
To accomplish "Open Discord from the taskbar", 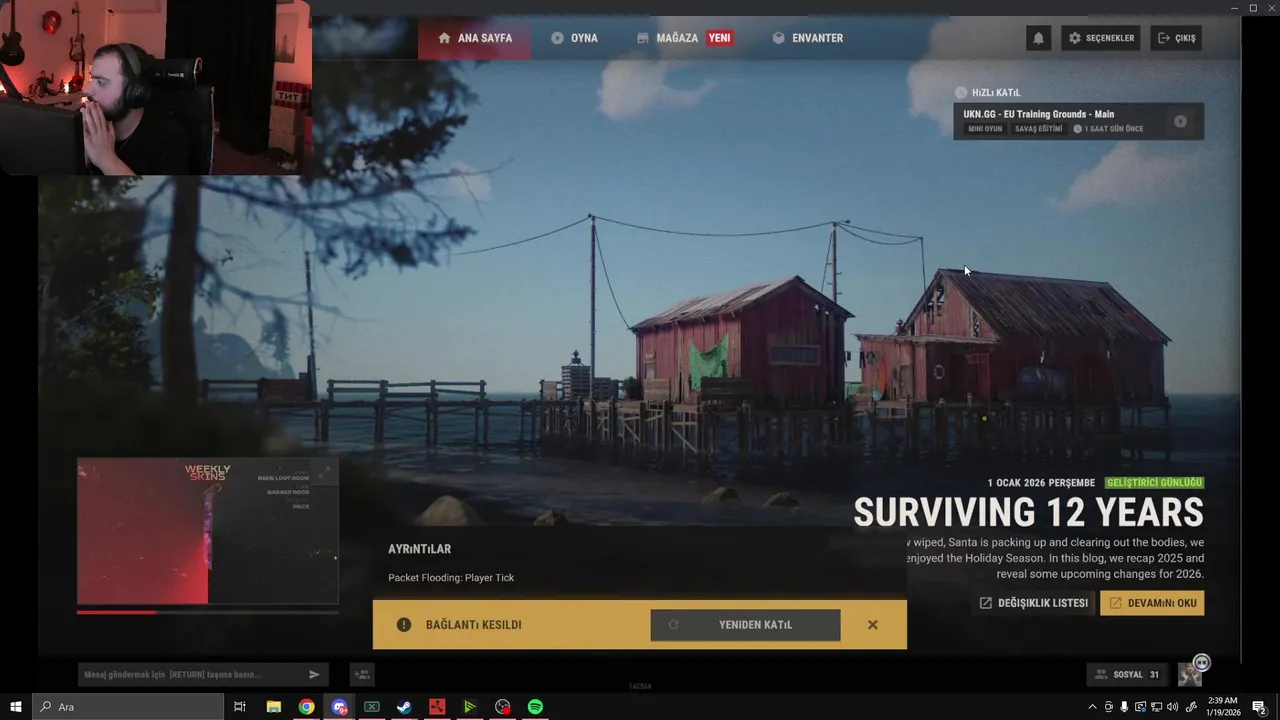I will pos(339,707).
